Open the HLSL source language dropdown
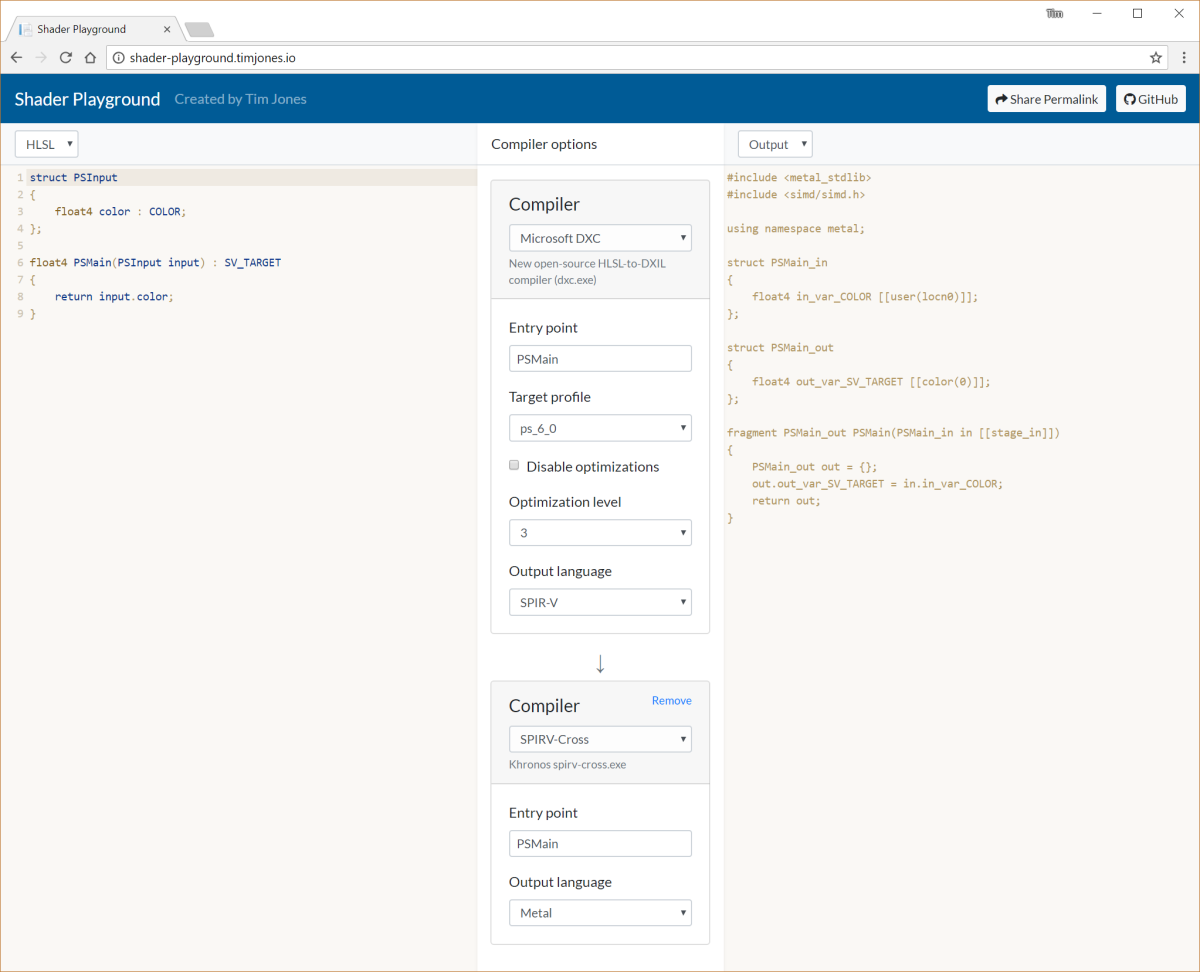1200x972 pixels. pyautogui.click(x=46, y=143)
